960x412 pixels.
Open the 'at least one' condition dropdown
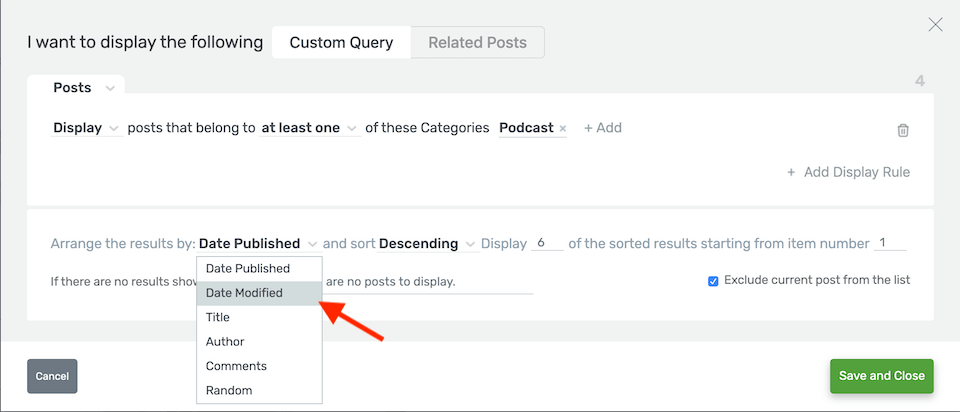[309, 128]
